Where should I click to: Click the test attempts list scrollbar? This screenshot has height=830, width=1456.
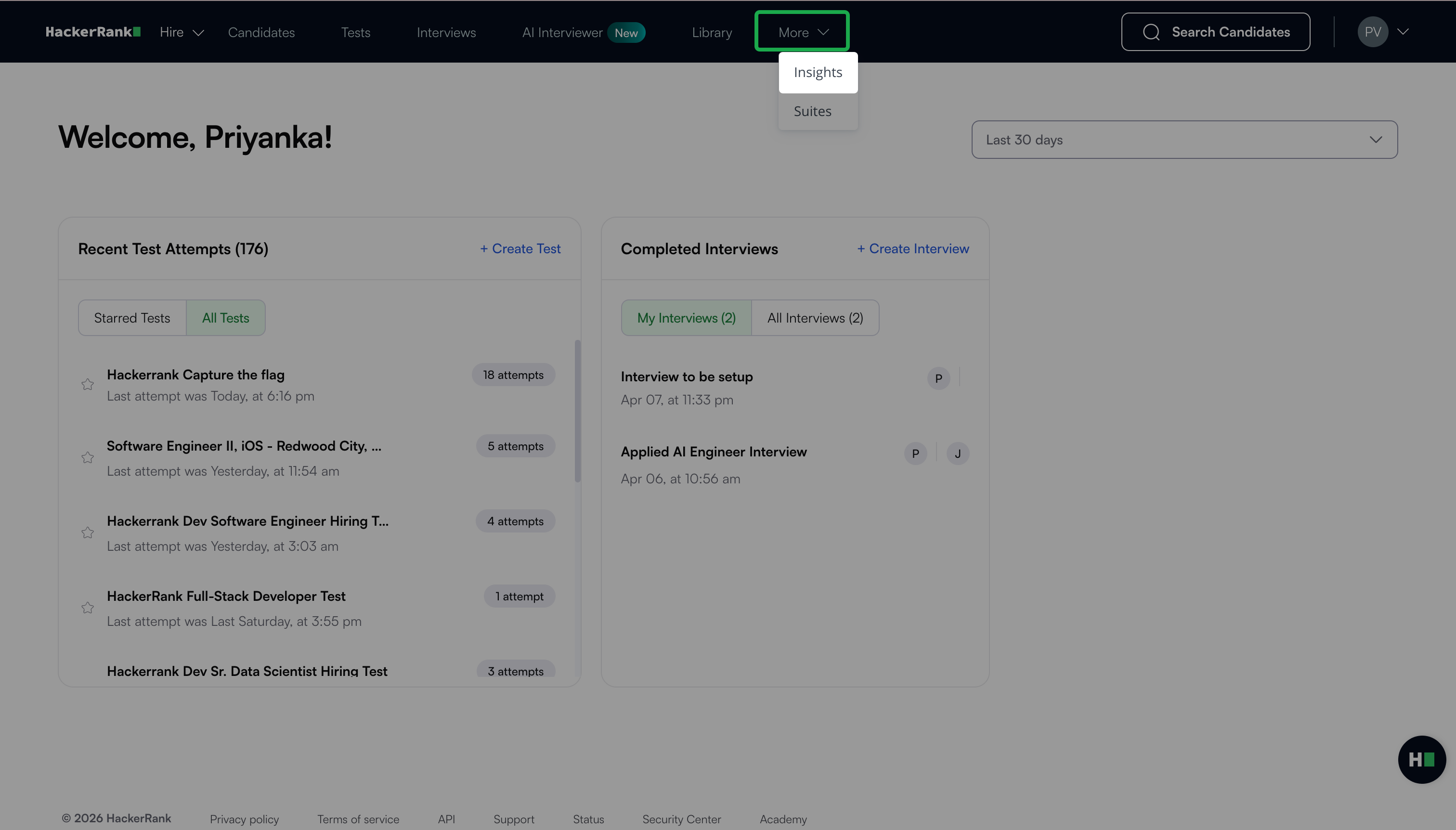(577, 411)
